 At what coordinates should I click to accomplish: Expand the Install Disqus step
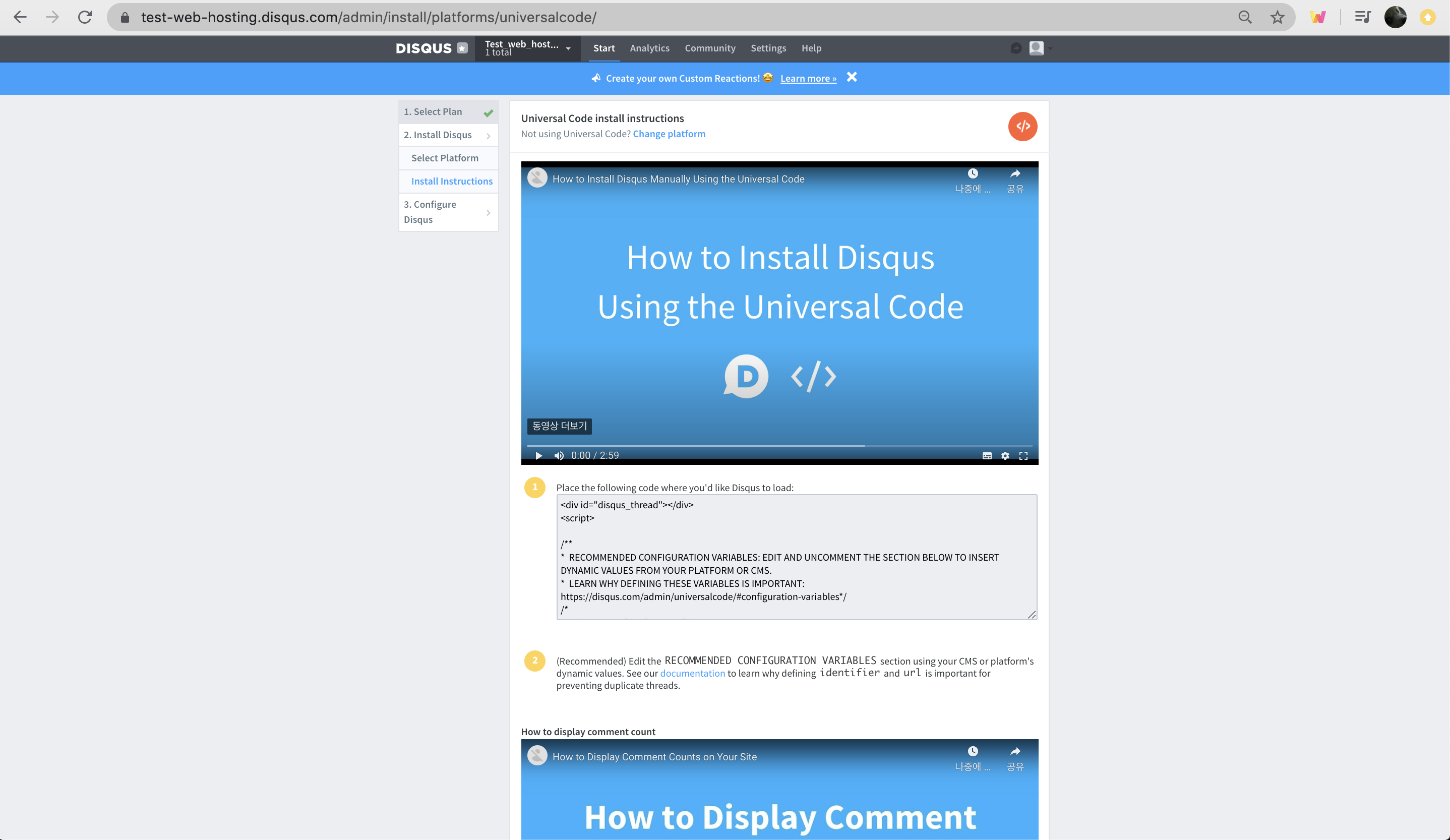tap(448, 135)
